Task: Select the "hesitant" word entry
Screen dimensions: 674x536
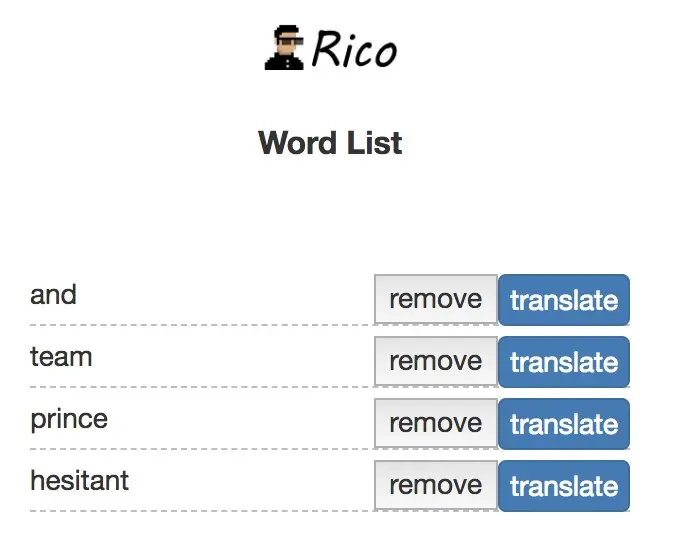Action: click(x=79, y=481)
